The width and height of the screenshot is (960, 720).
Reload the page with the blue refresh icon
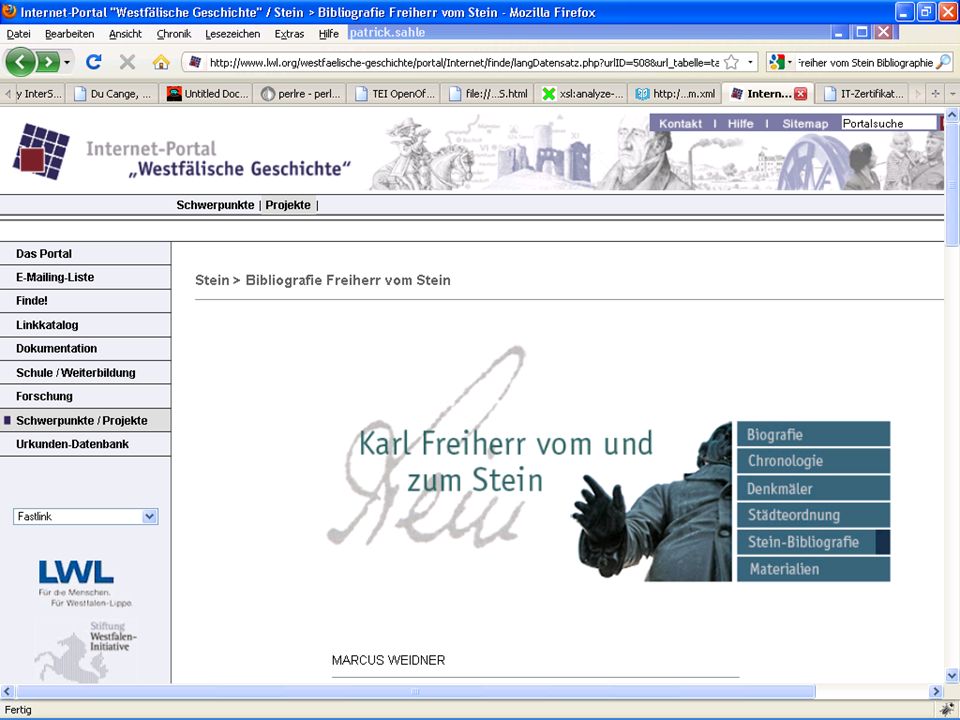click(93, 62)
